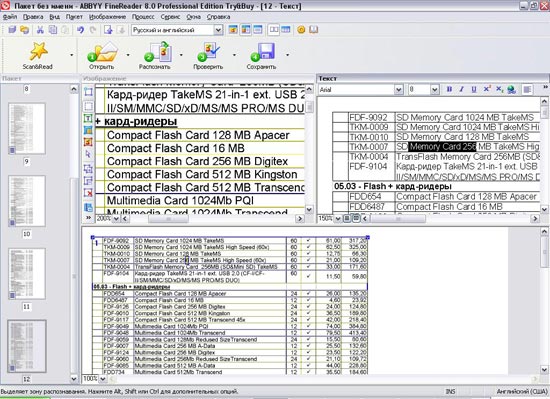This screenshot has height=399, width=550.
Task: Expand the Сохранить button dropdown arrow
Action: point(287,55)
